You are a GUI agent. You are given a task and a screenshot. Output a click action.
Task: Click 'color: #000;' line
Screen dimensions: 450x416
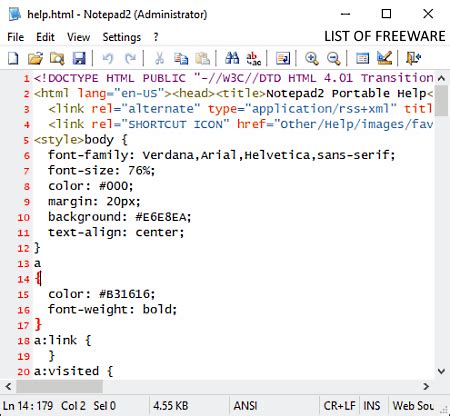[x=91, y=186]
